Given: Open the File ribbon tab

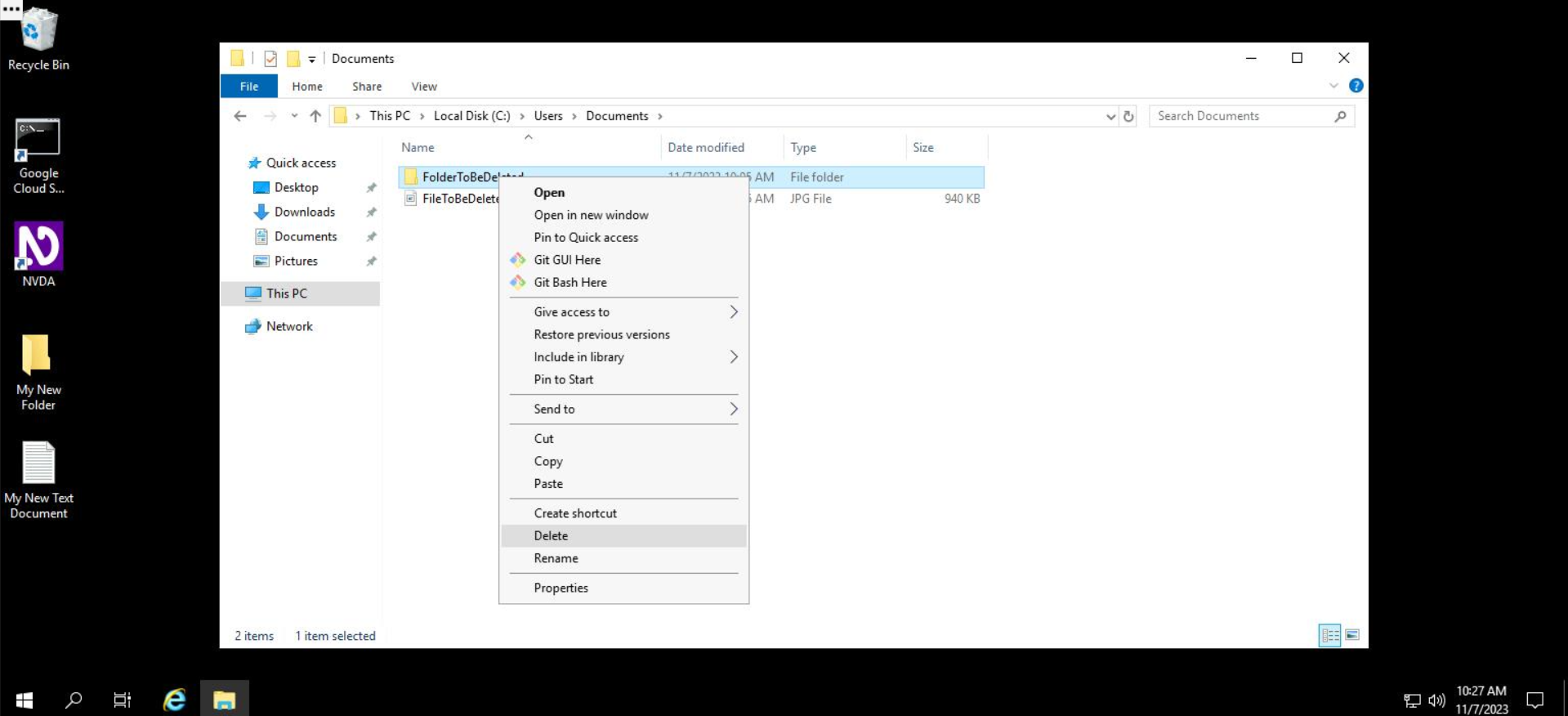Looking at the screenshot, I should [x=249, y=86].
